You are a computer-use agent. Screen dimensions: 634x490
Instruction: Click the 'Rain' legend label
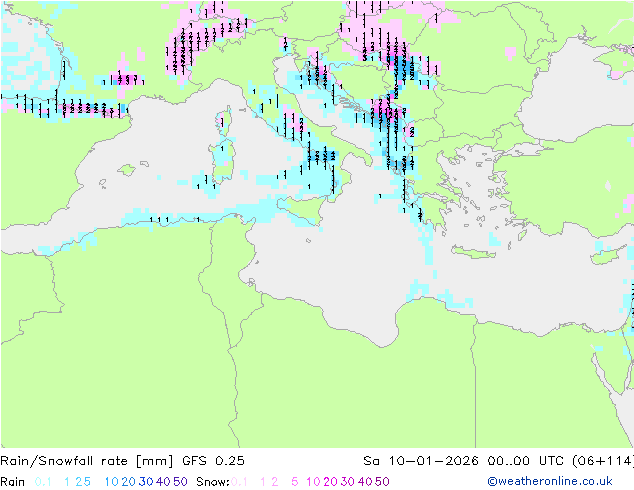click(x=13, y=482)
